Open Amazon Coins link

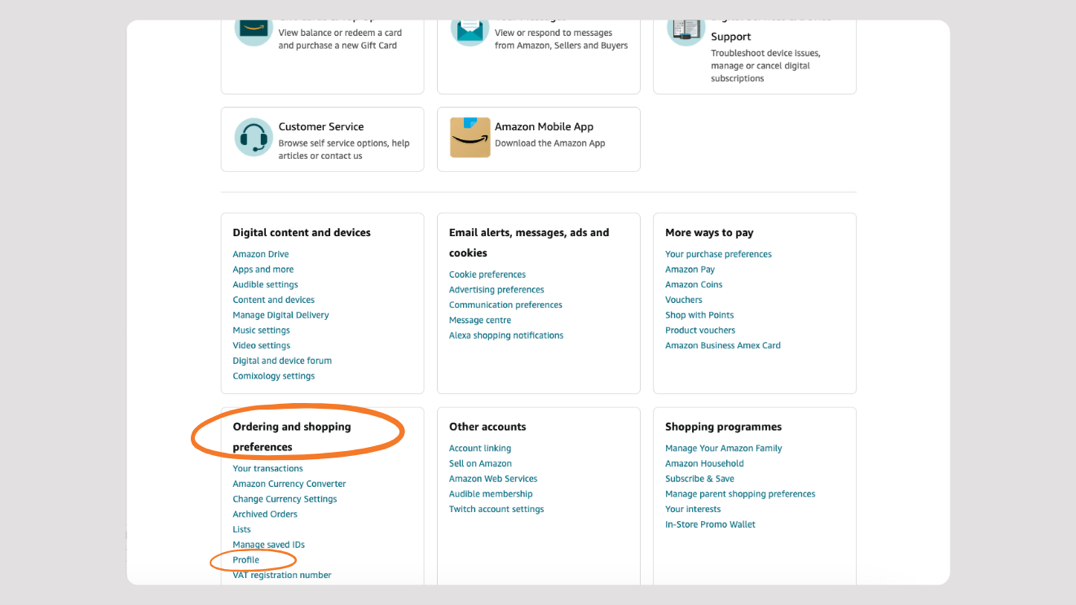coord(693,284)
